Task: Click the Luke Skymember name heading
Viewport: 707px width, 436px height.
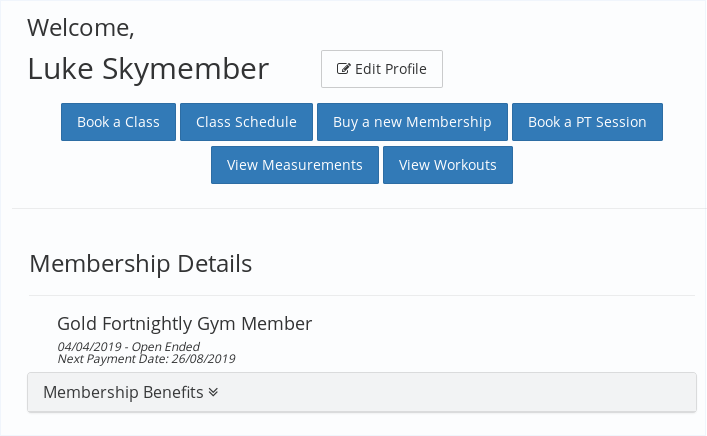Action: point(148,68)
